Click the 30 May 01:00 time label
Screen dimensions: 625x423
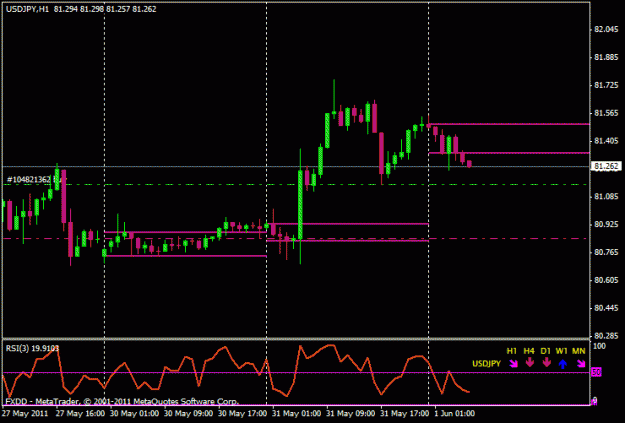pyautogui.click(x=134, y=413)
